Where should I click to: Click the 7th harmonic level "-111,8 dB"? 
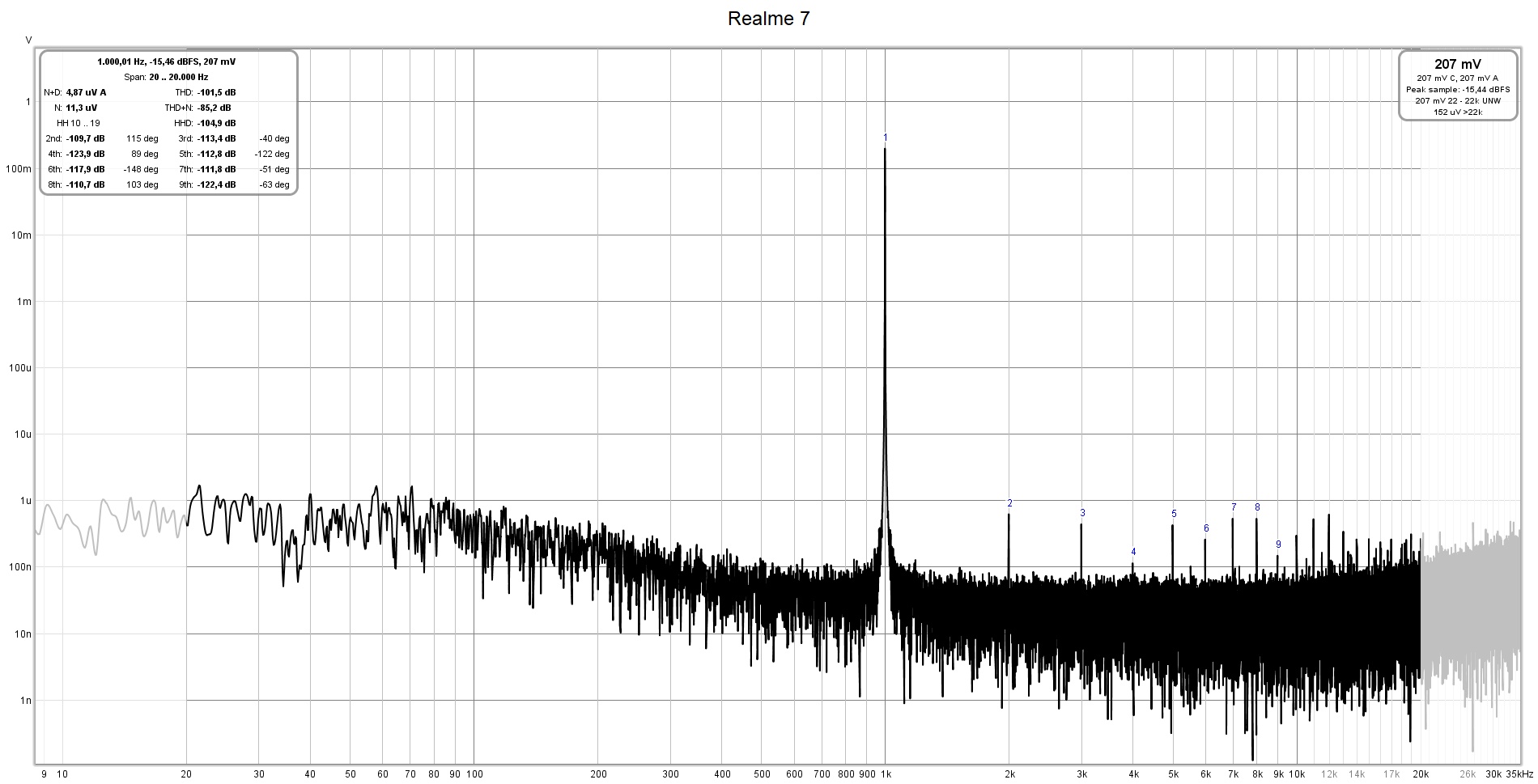click(216, 169)
